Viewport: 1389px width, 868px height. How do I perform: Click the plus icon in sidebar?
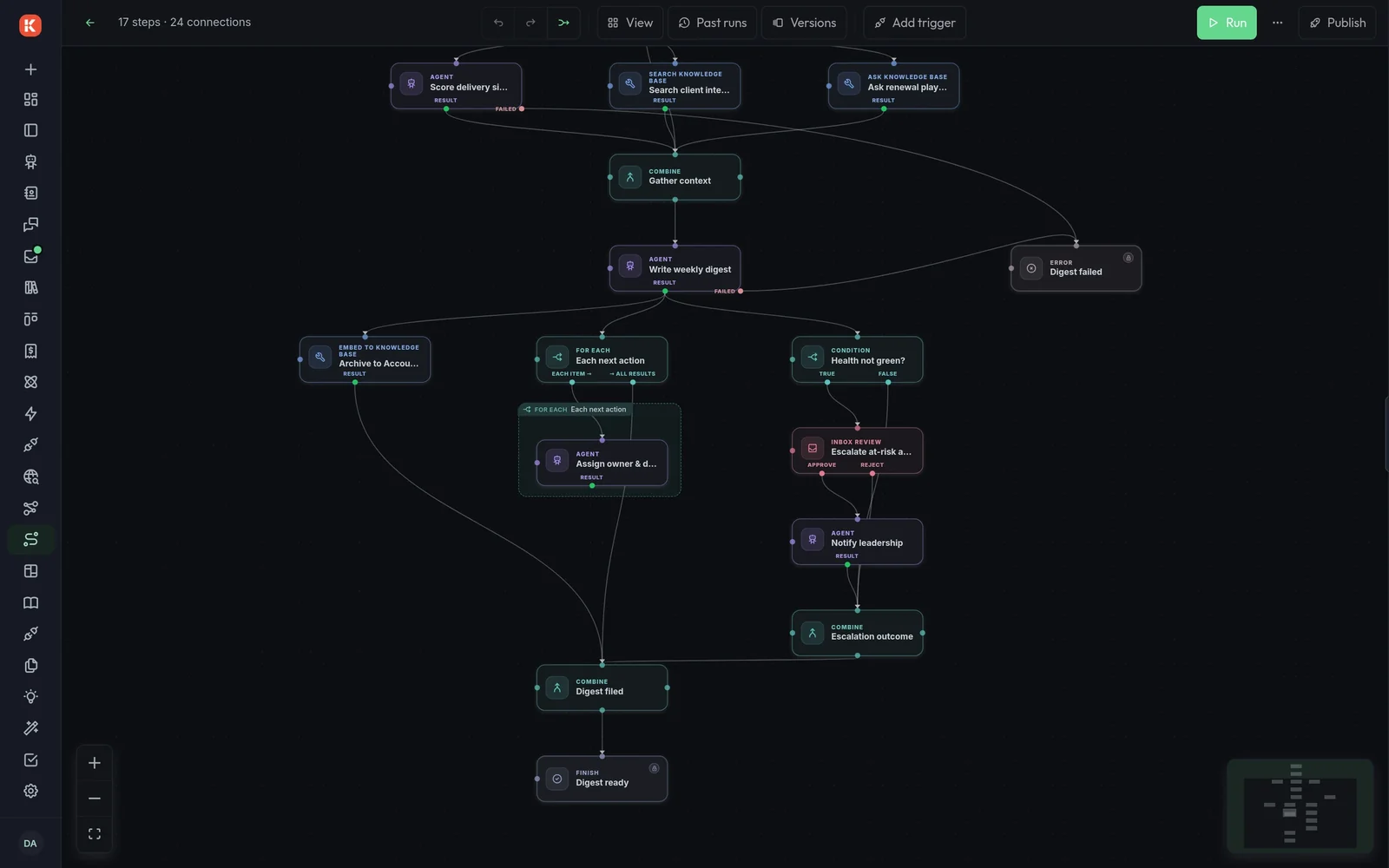30,69
